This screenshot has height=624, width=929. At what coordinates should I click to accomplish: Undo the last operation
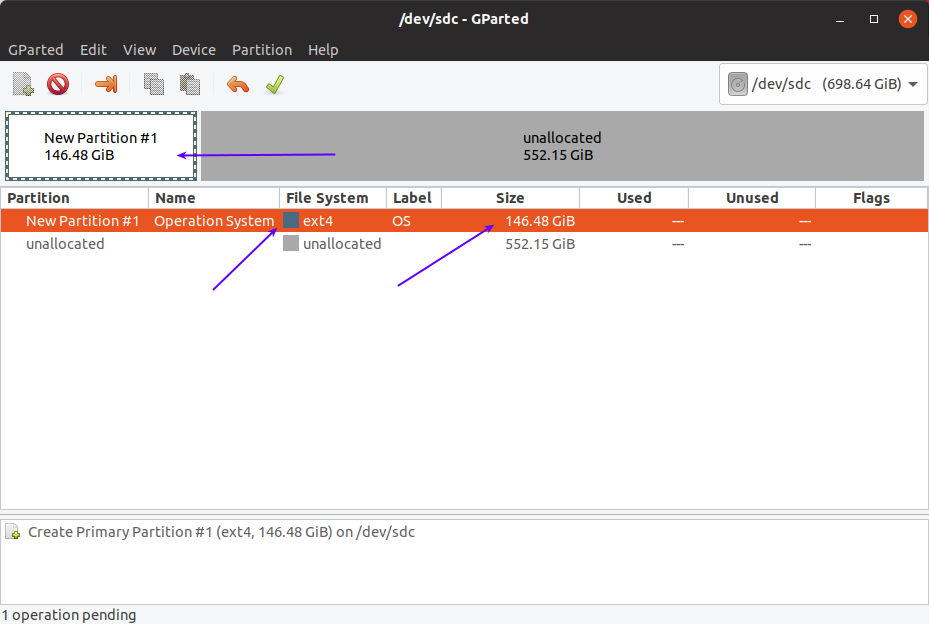click(x=237, y=84)
